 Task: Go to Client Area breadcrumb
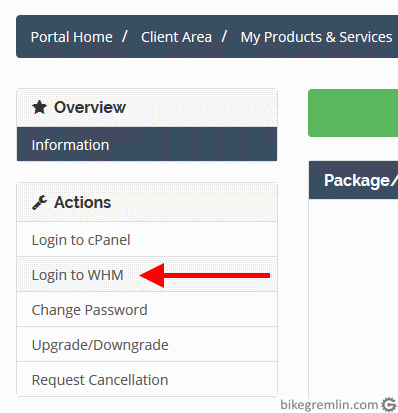coord(176,37)
